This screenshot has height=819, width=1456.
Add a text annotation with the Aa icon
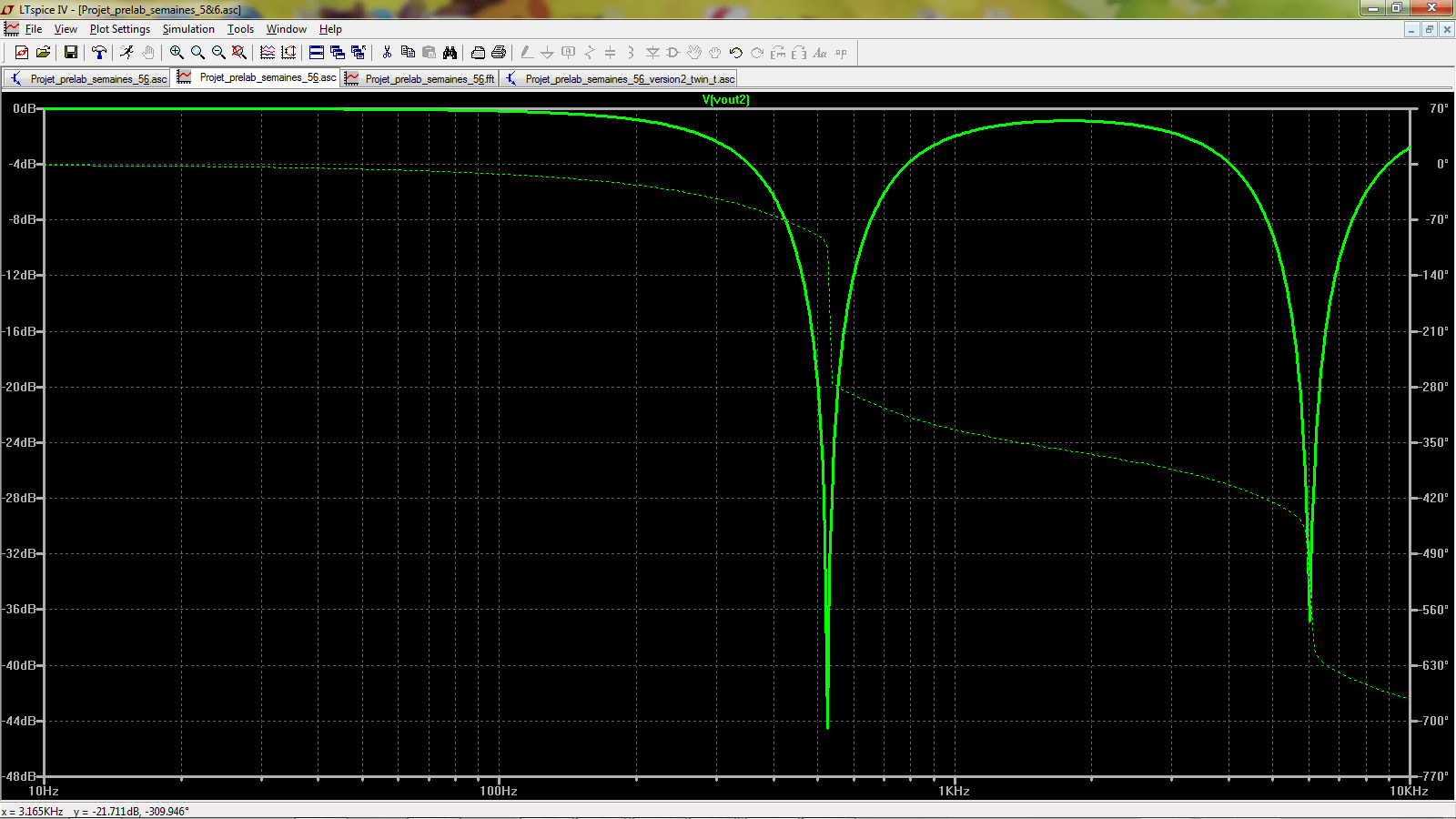pos(817,52)
